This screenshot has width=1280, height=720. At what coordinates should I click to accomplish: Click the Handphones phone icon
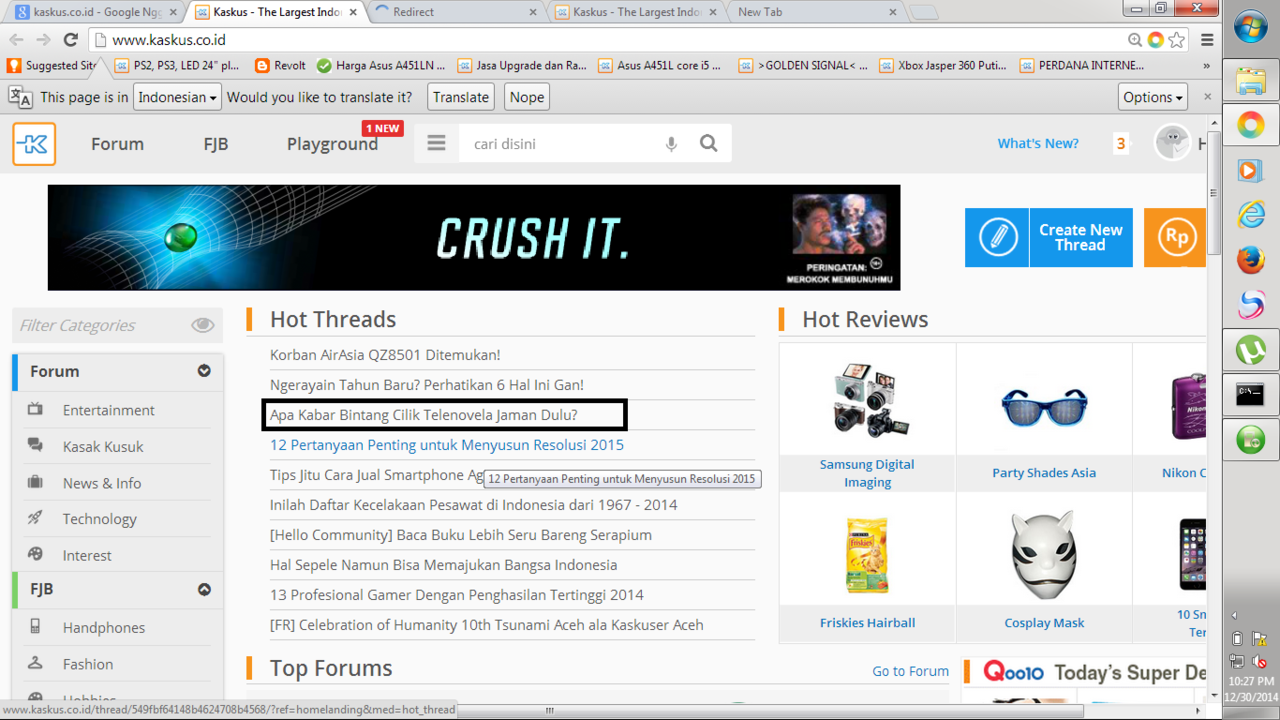coord(35,627)
